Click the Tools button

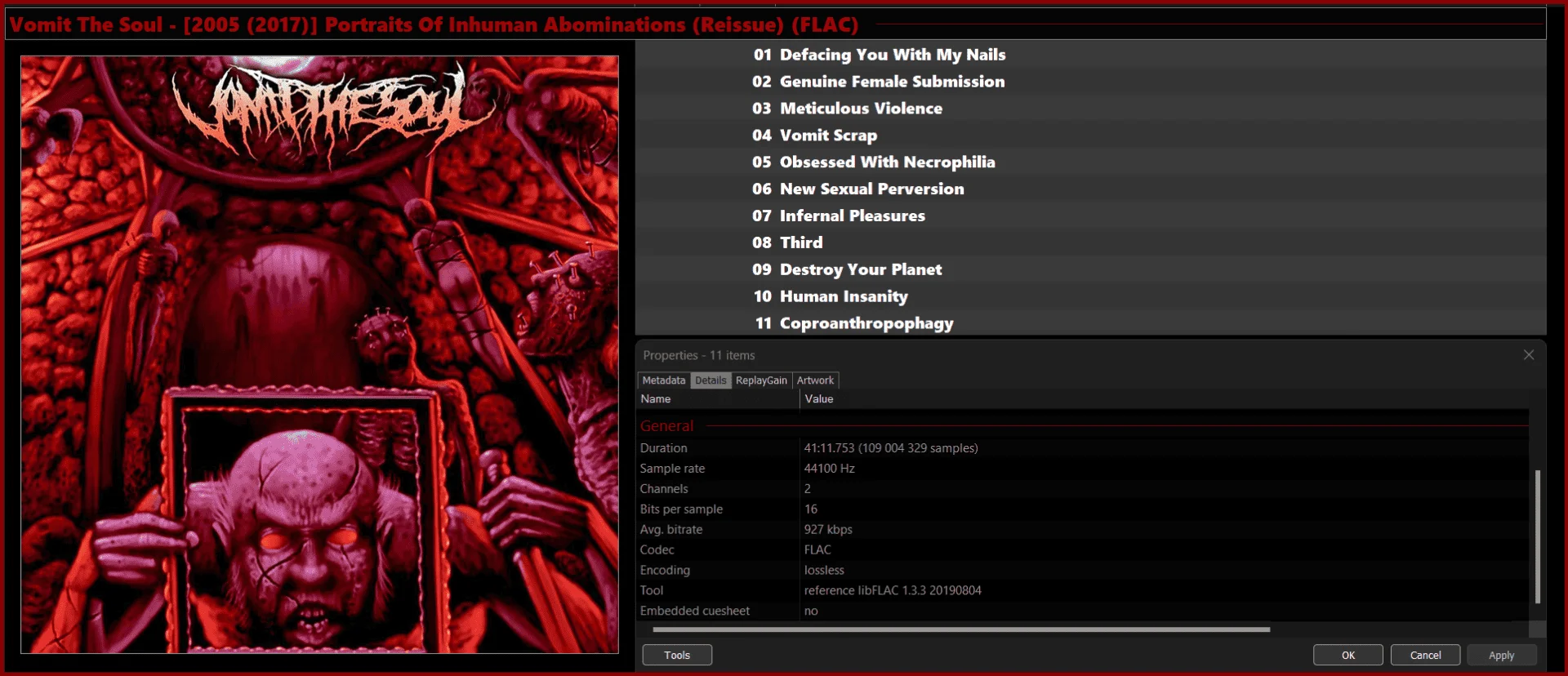pyautogui.click(x=677, y=655)
